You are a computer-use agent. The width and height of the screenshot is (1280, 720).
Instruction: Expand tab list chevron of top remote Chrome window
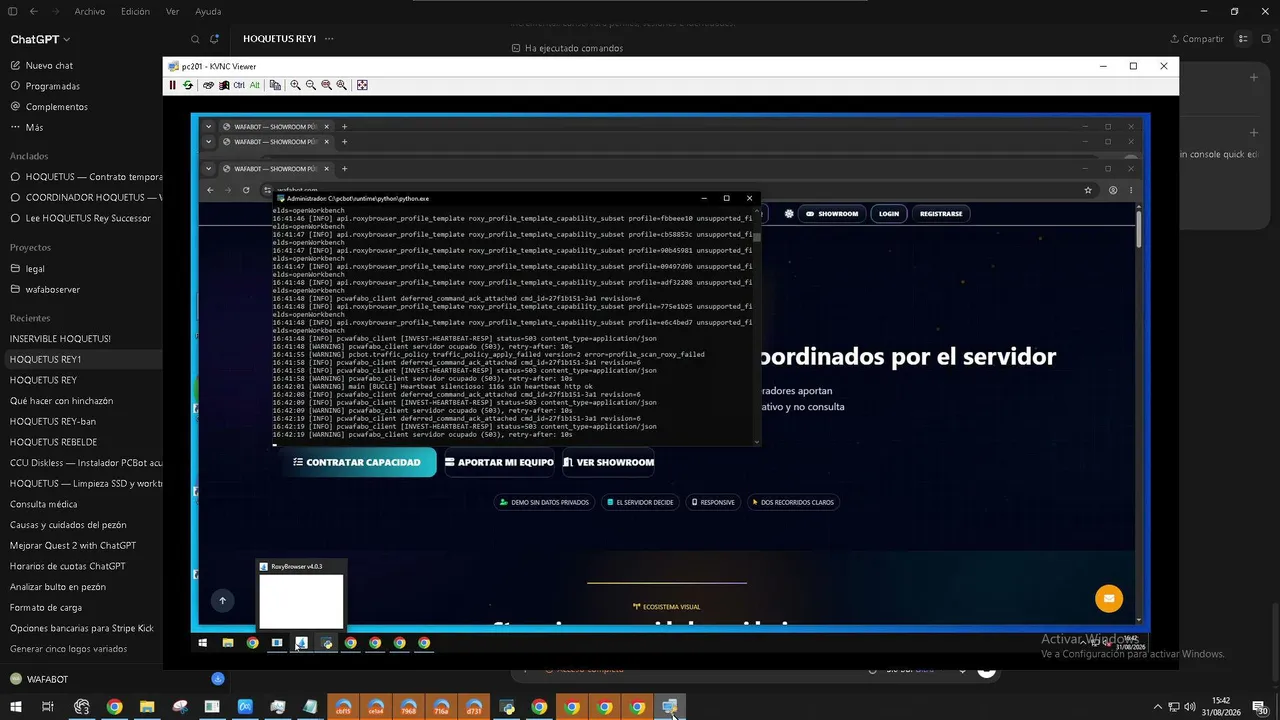point(208,127)
